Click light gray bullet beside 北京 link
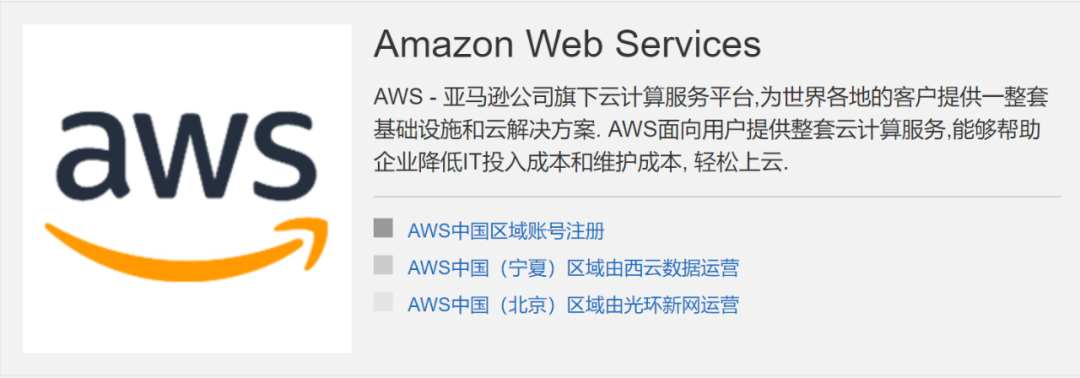Screen dimensions: 1080x378 click(x=383, y=302)
